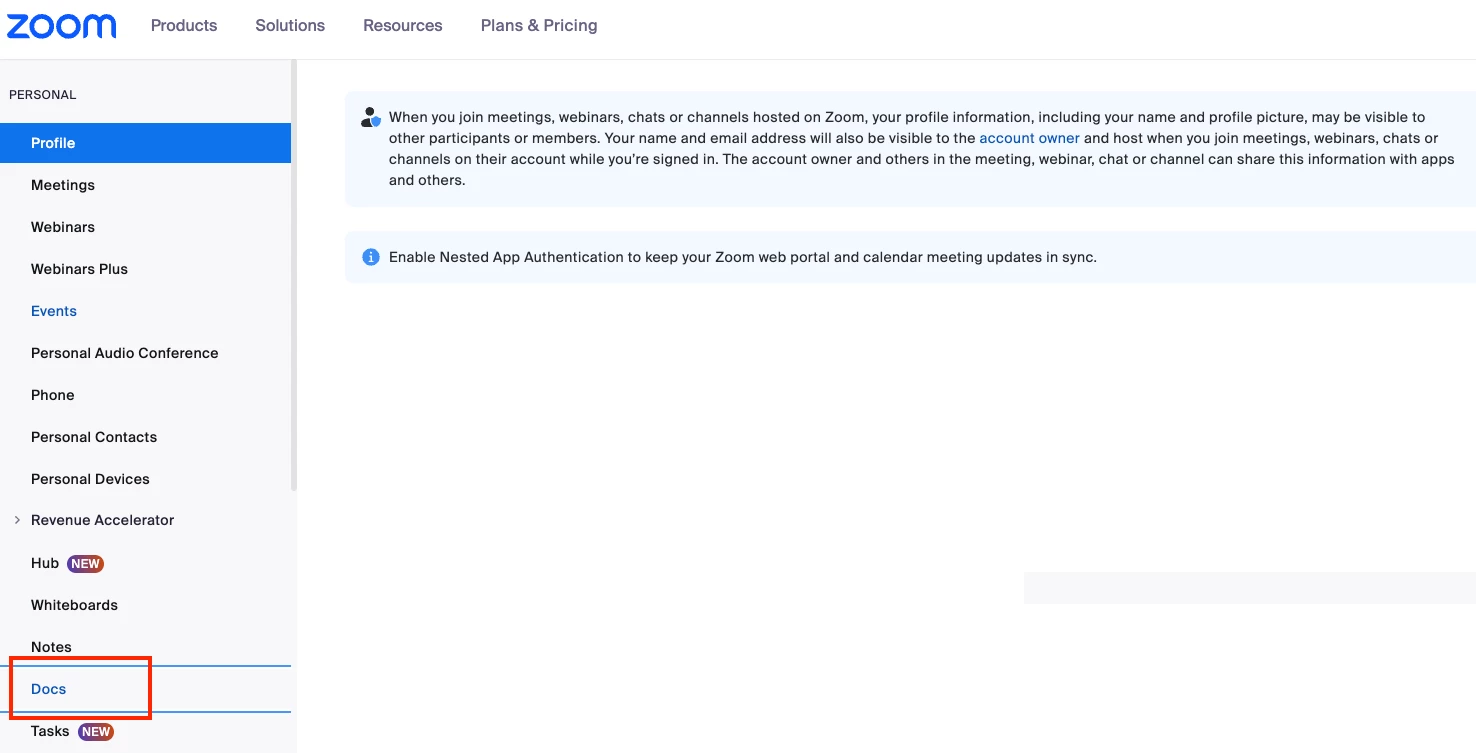Open Hub in the sidebar
1476x753 pixels.
[x=45, y=563]
